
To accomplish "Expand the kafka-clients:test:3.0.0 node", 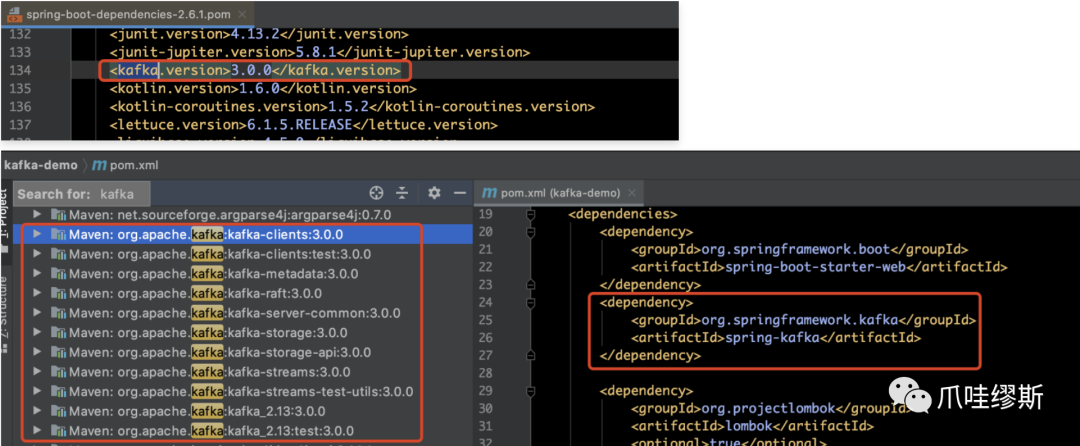I will coord(37,253).
